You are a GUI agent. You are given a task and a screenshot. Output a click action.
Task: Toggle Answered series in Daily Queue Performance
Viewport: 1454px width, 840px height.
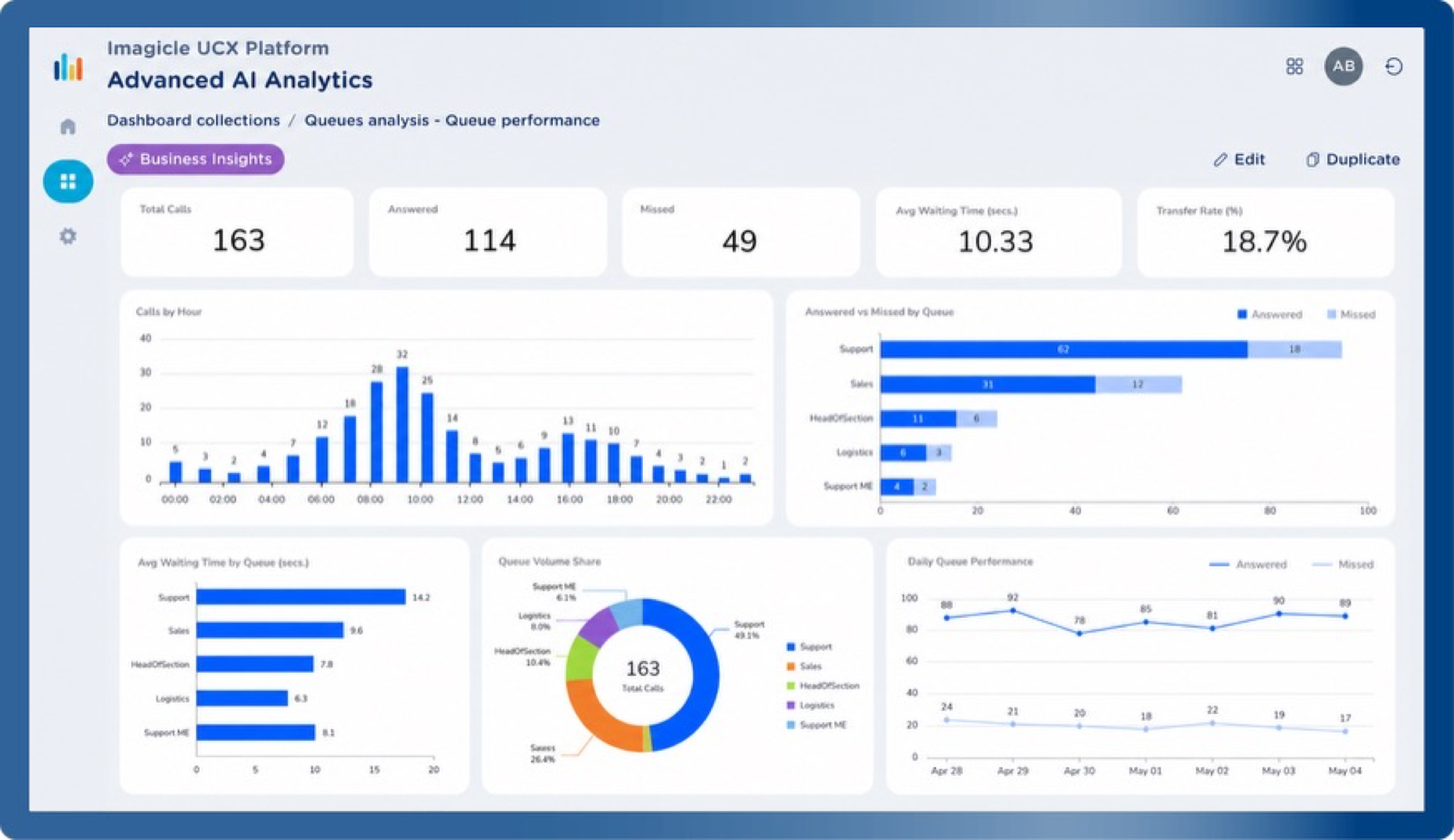pyautogui.click(x=1248, y=564)
